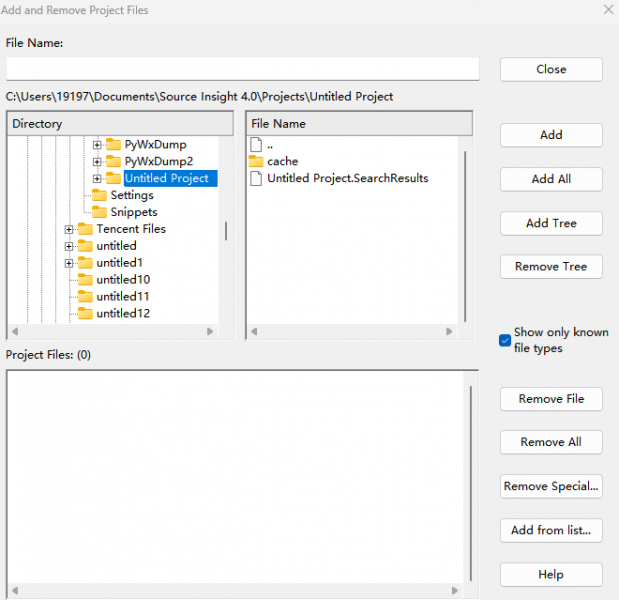Image resolution: width=619 pixels, height=600 pixels.
Task: Select 'Snippets' in the directory tree
Action: (134, 212)
